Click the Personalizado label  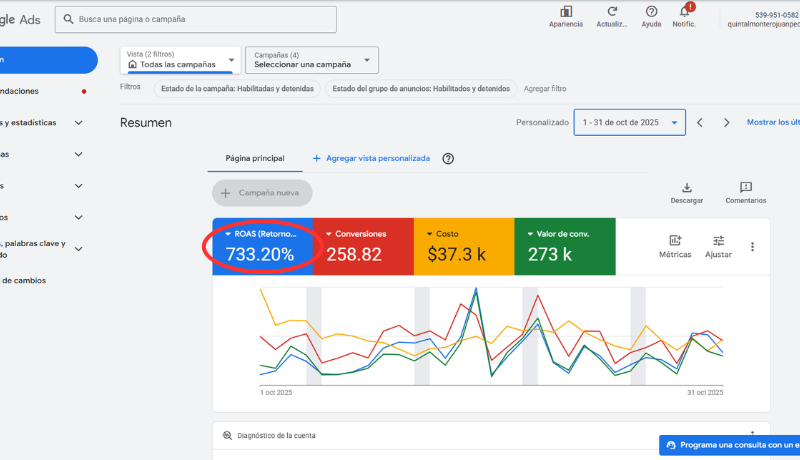click(542, 122)
